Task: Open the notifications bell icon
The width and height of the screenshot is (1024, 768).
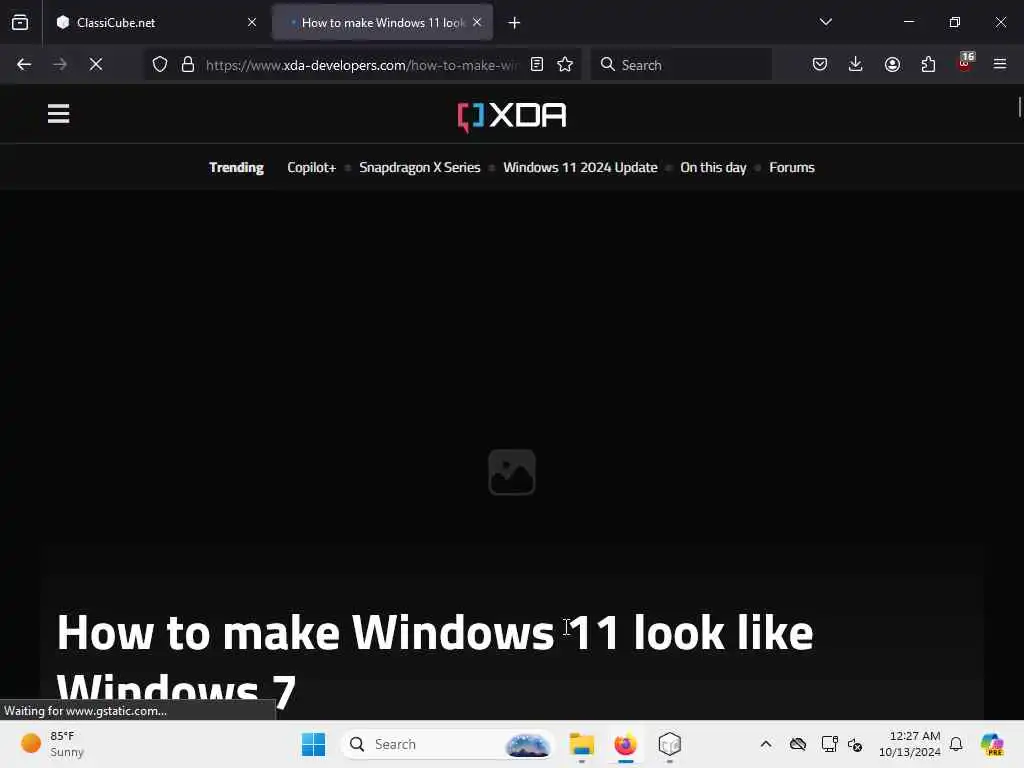Action: click(x=956, y=744)
